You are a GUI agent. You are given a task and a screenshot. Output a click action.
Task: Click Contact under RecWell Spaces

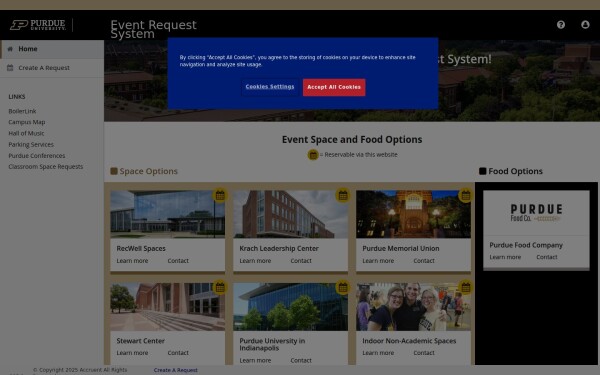(x=178, y=261)
